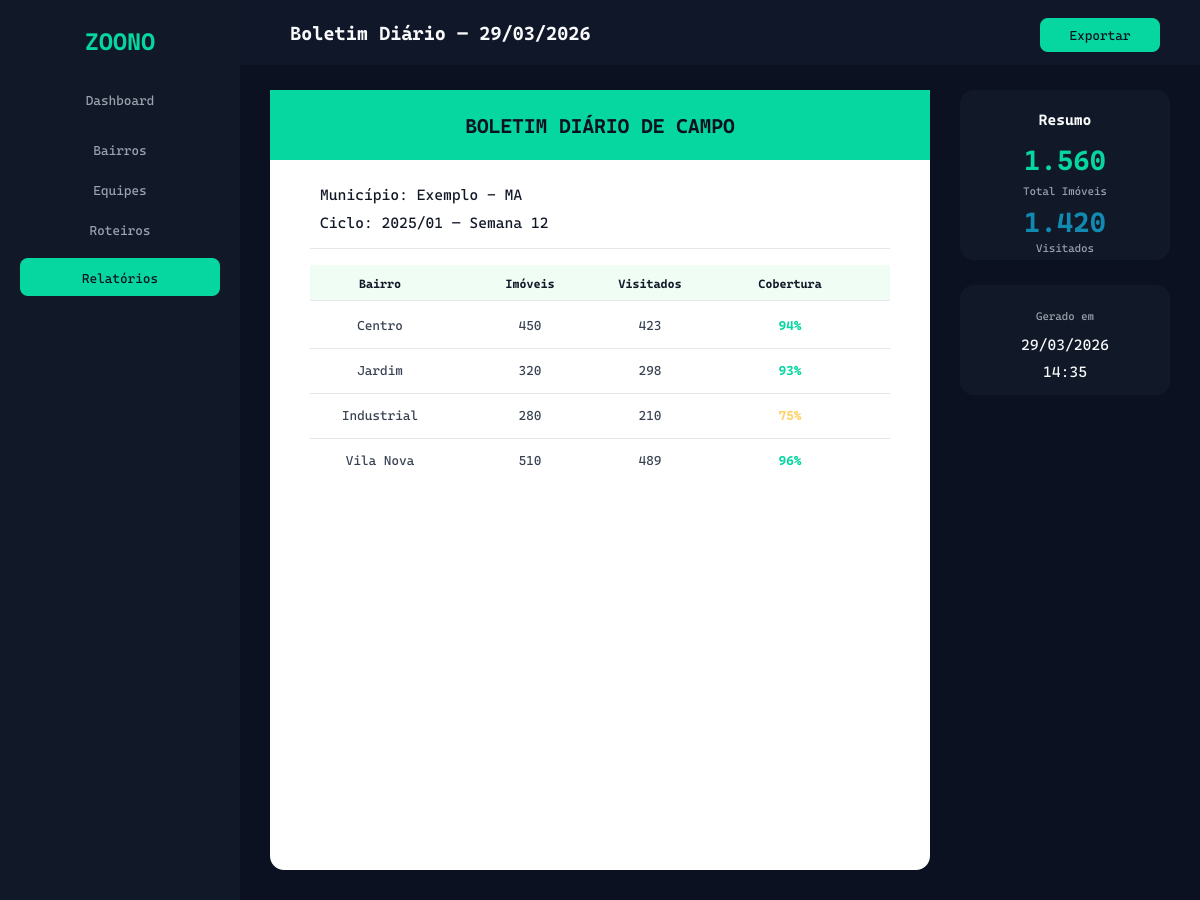The width and height of the screenshot is (1200, 900).
Task: Click the 1.560 Total Imóveis figure
Action: point(1064,160)
